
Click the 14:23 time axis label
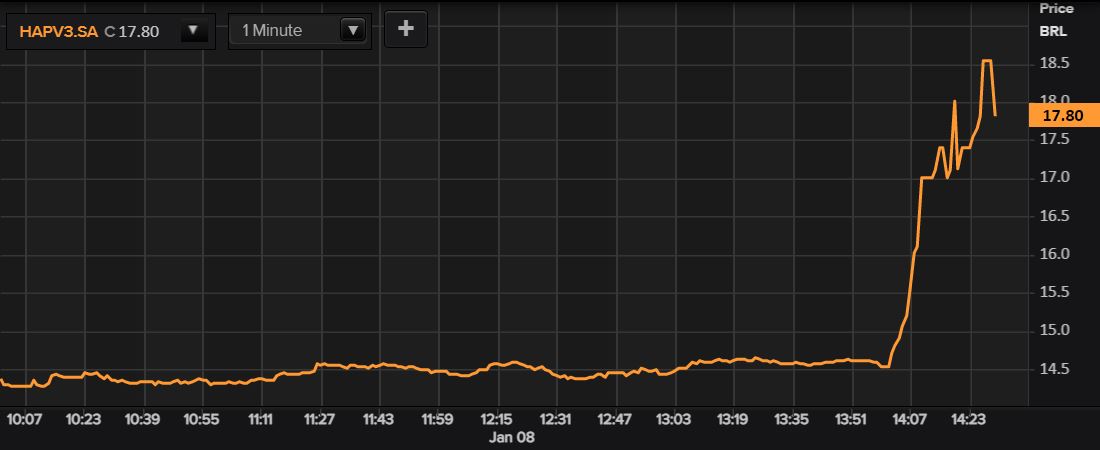[969, 419]
